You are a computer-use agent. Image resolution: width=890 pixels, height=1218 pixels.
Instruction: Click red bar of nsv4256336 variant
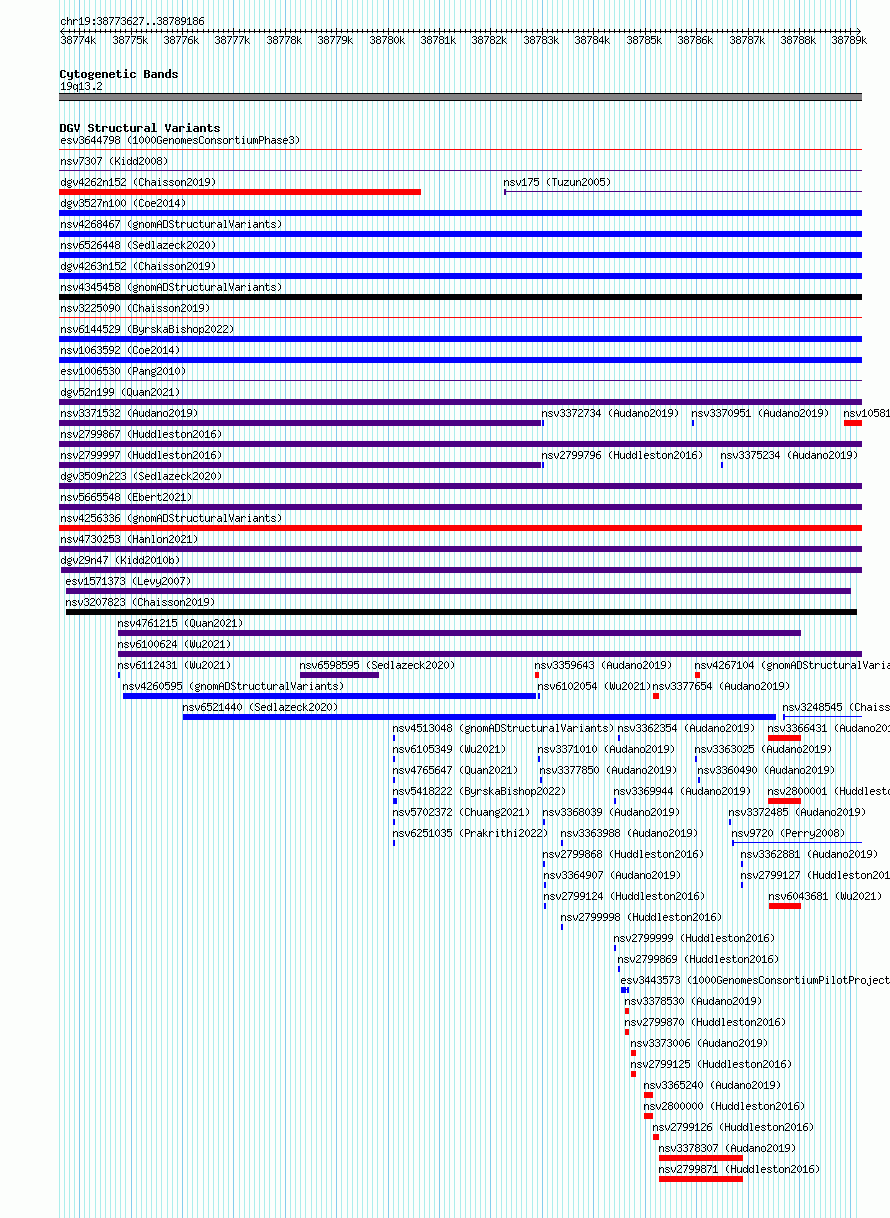461,528
